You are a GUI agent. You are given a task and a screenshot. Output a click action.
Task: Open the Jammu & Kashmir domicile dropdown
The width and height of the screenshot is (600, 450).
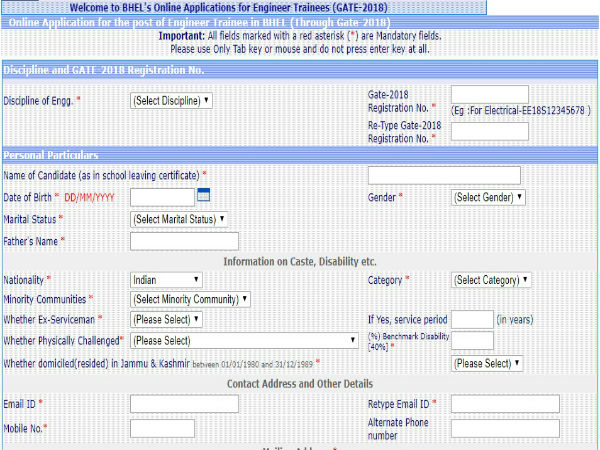487,363
